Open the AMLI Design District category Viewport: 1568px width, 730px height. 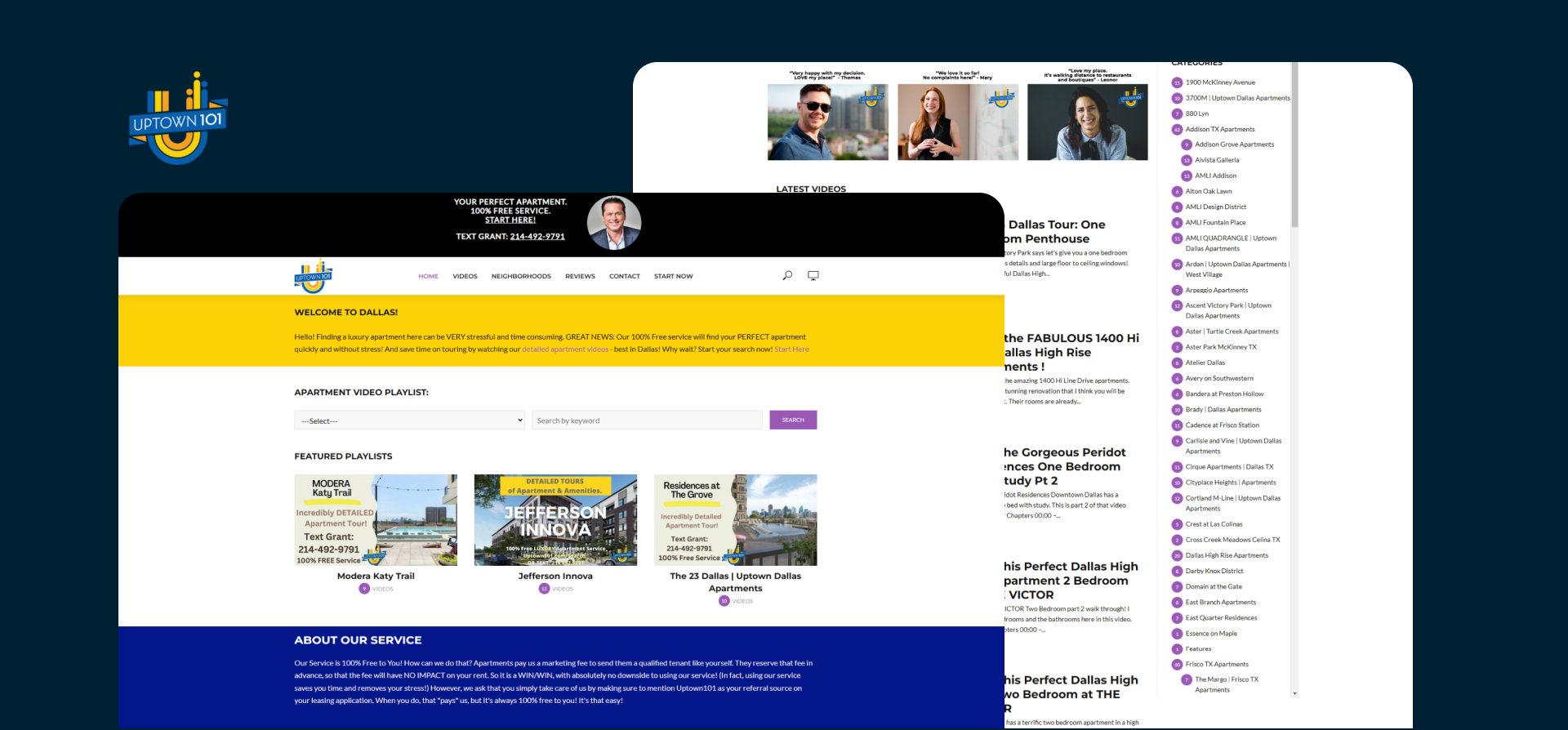tap(1216, 207)
